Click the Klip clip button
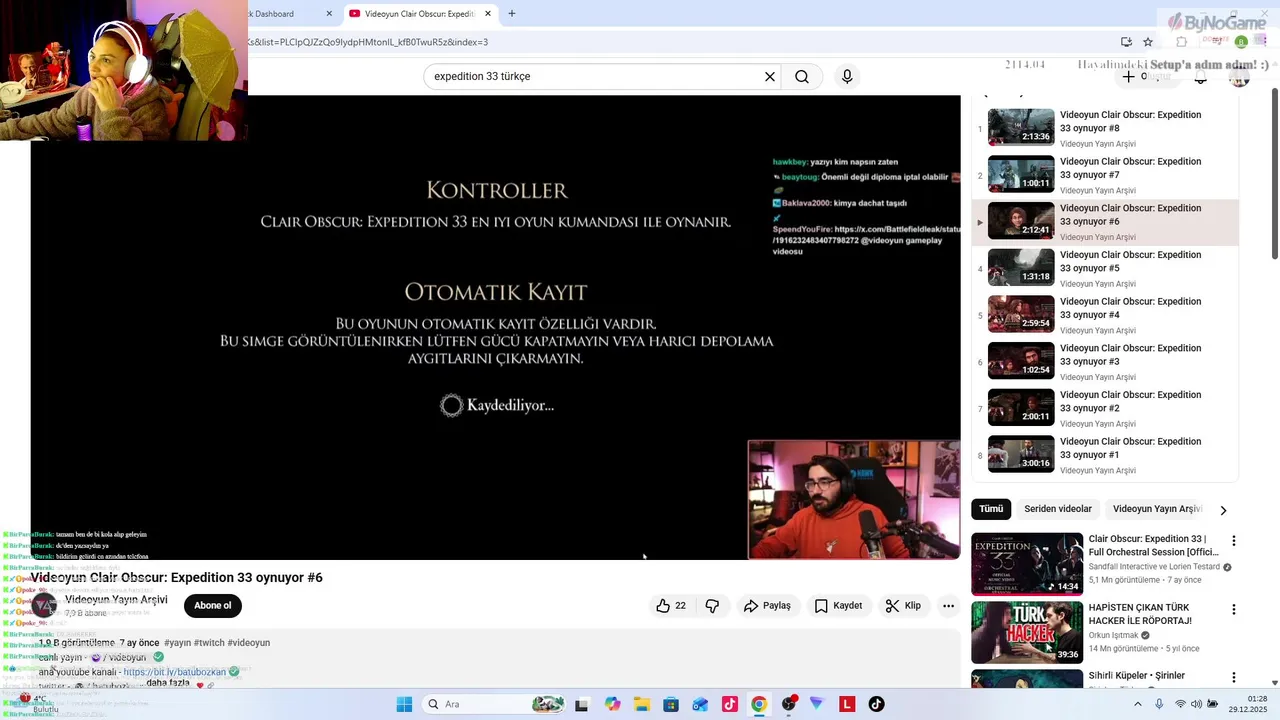The height and width of the screenshot is (720, 1280). pos(903,606)
